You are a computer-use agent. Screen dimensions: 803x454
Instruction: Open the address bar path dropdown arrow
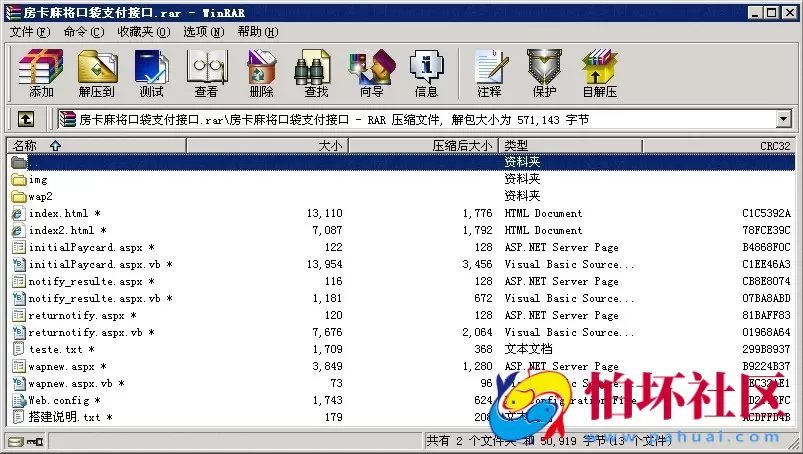click(783, 120)
